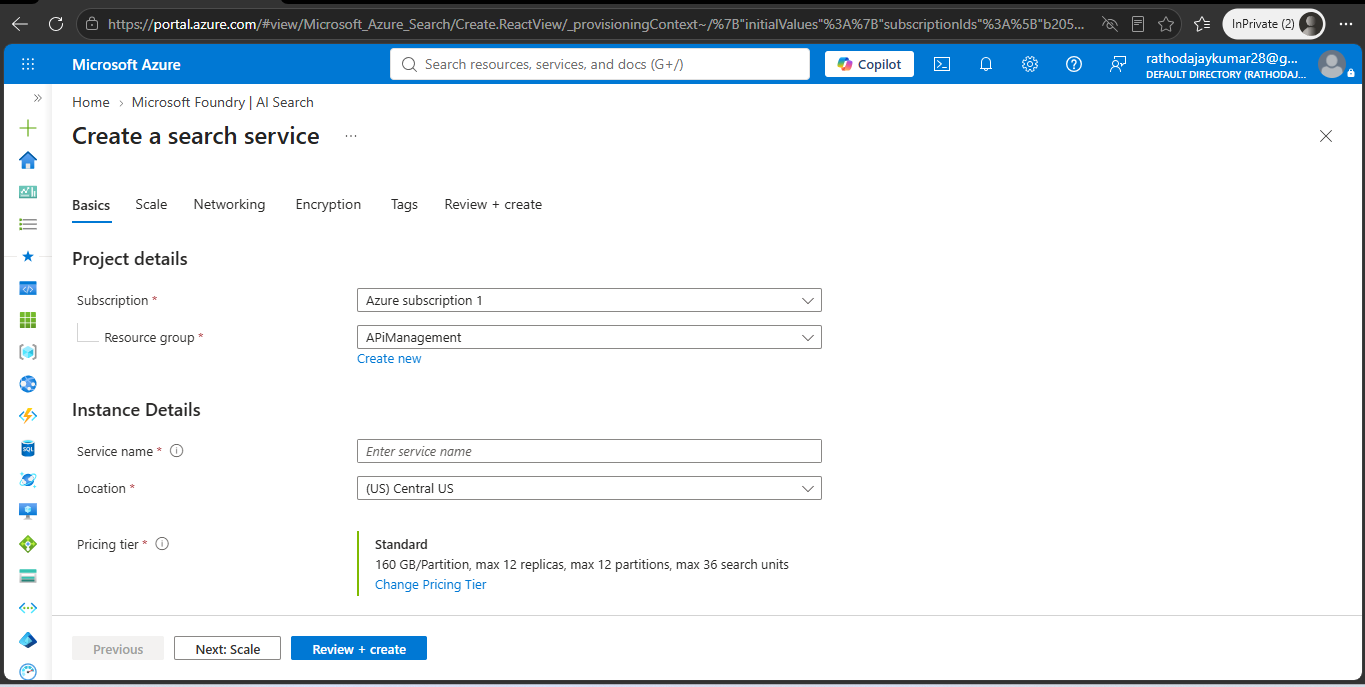Show info tooltip for Service name

177,451
